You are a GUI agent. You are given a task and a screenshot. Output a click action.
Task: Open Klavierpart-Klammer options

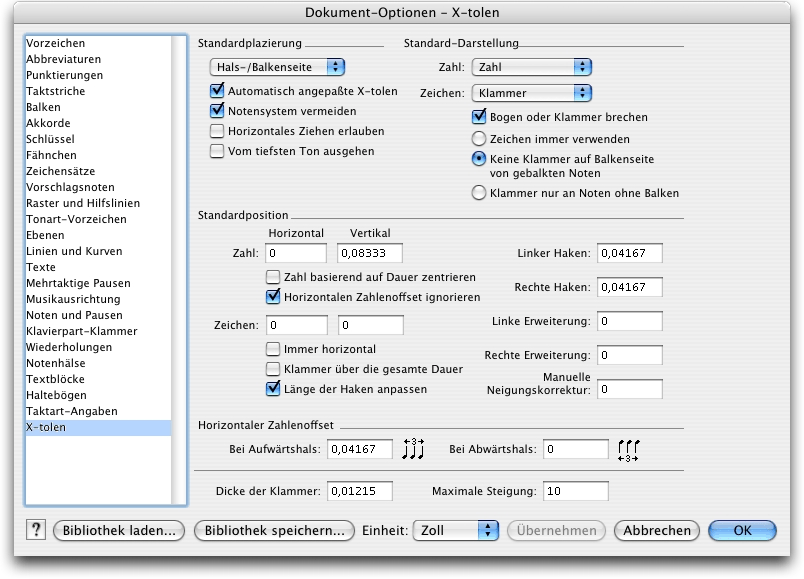click(98, 331)
